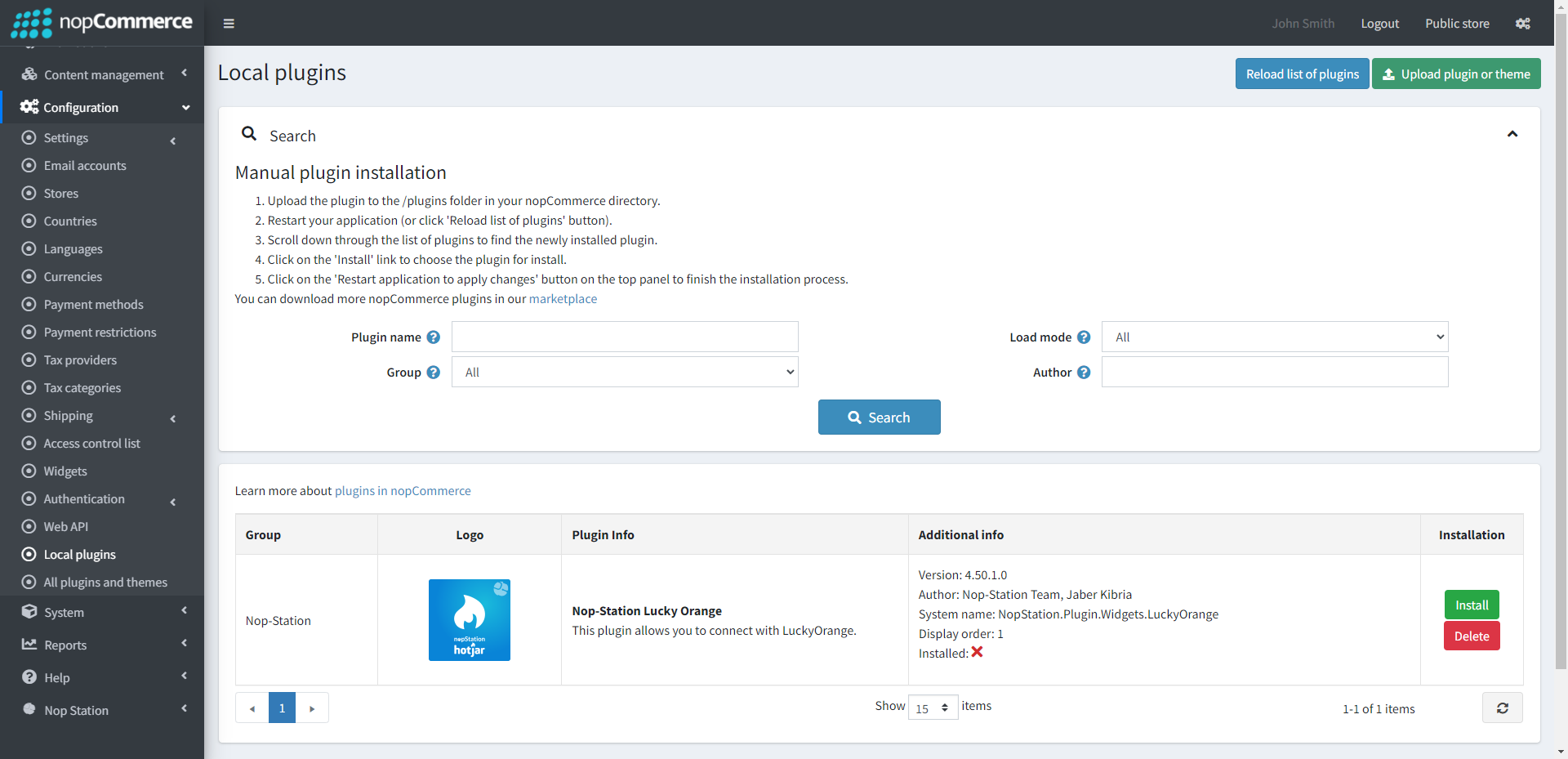Go to next page arrow in pagination
This screenshot has height=759, width=1568.
312,708
